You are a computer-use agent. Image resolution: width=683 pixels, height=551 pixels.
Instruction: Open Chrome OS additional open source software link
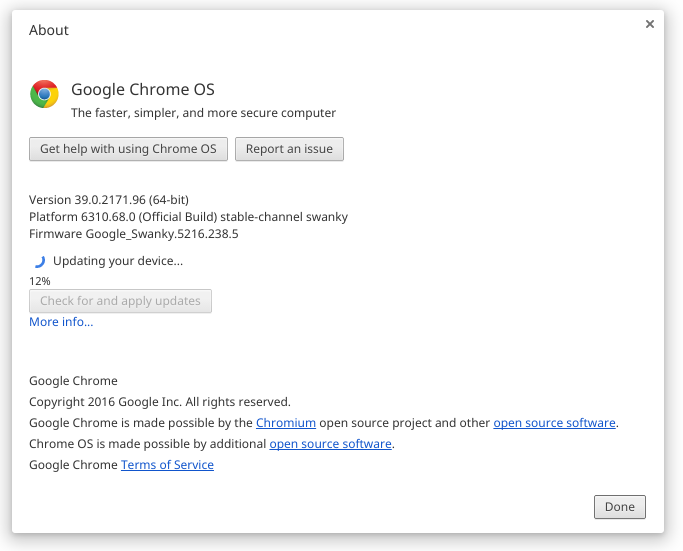[330, 444]
